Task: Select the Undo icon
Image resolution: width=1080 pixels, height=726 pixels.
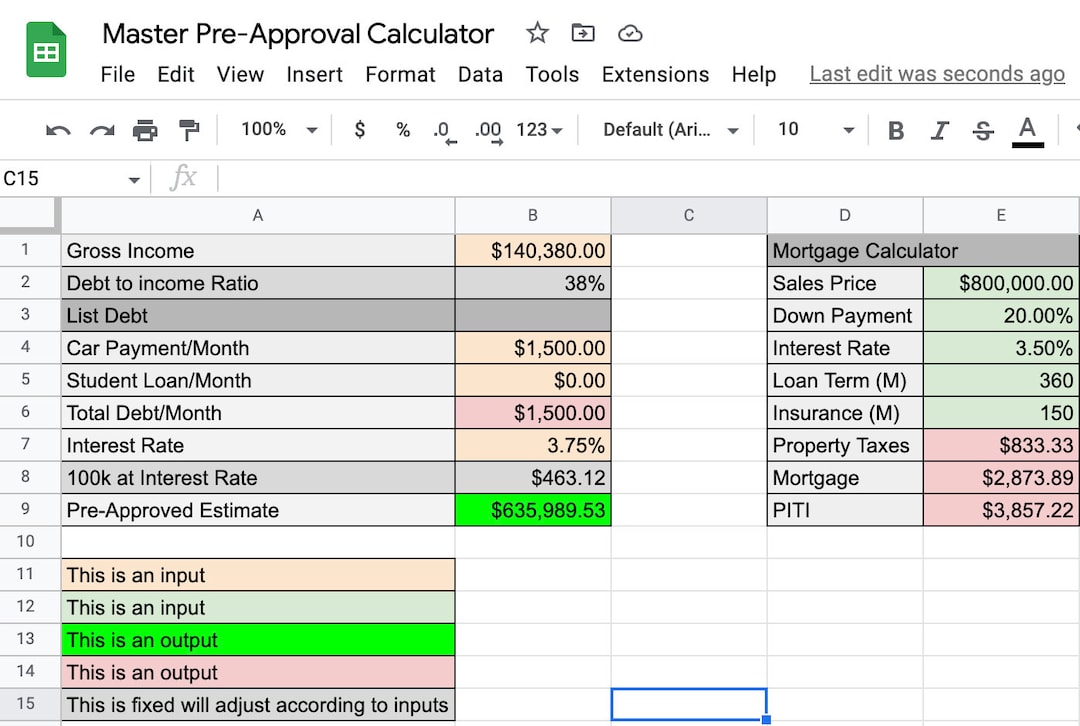Action: (x=58, y=129)
